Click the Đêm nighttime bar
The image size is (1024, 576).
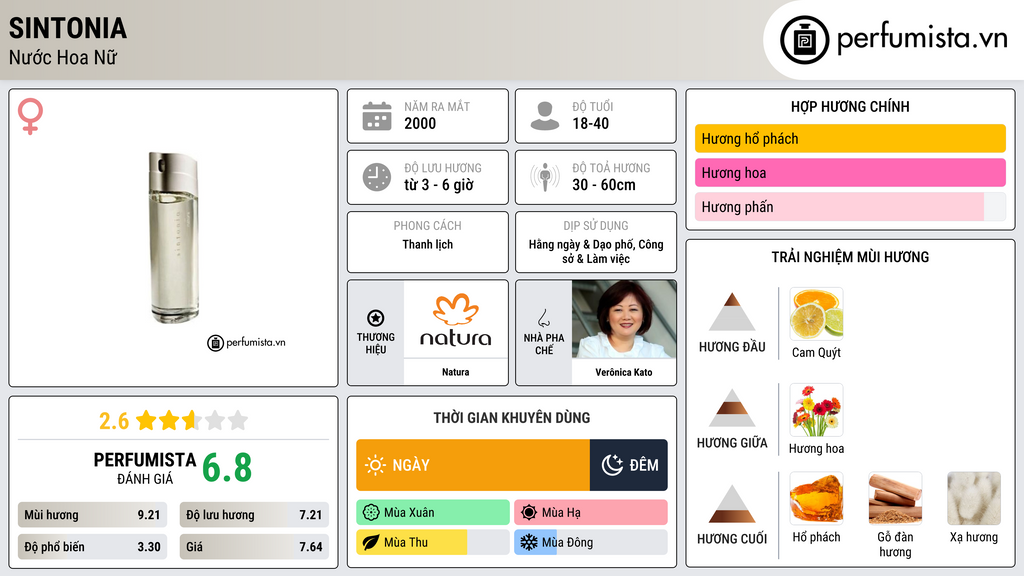point(629,465)
